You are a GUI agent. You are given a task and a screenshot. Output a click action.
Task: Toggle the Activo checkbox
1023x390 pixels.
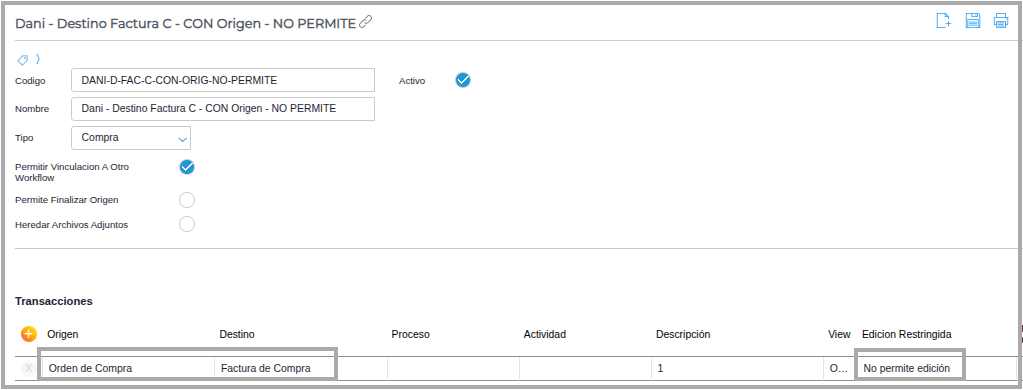(463, 80)
